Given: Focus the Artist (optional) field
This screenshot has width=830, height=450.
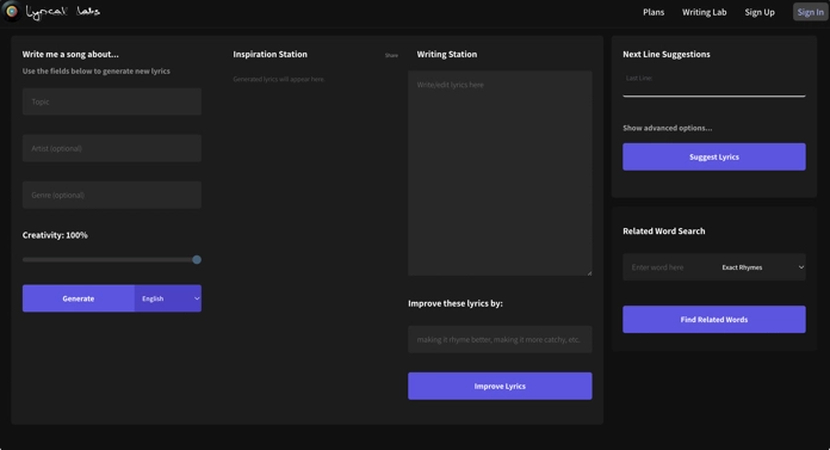Looking at the screenshot, I should click(111, 148).
